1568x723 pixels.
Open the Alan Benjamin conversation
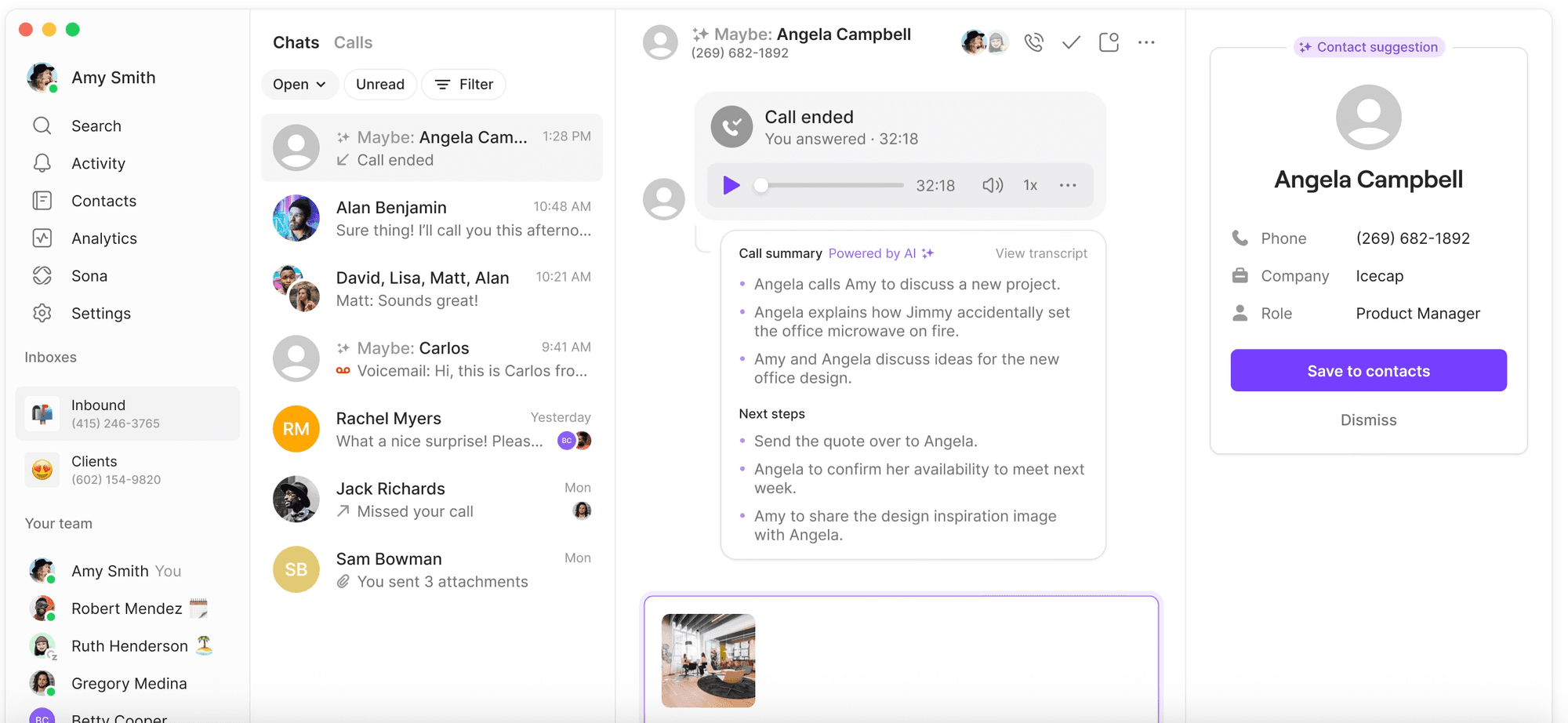[432, 218]
